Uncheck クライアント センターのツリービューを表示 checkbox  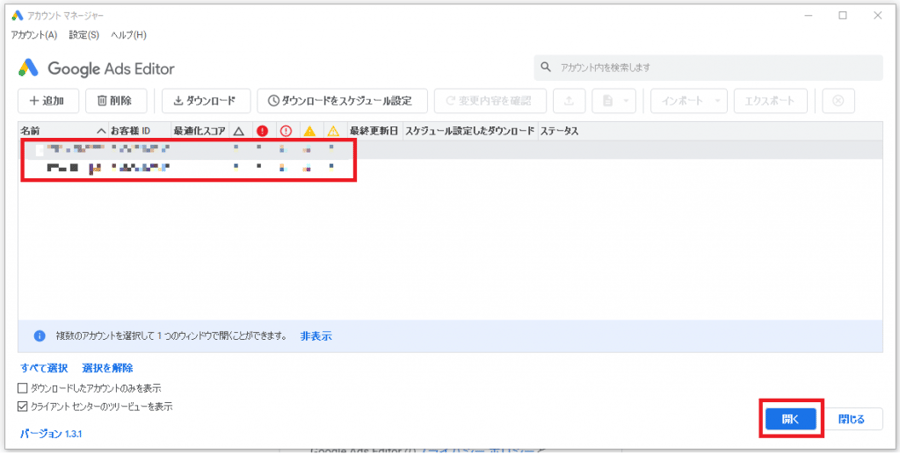click(x=23, y=406)
